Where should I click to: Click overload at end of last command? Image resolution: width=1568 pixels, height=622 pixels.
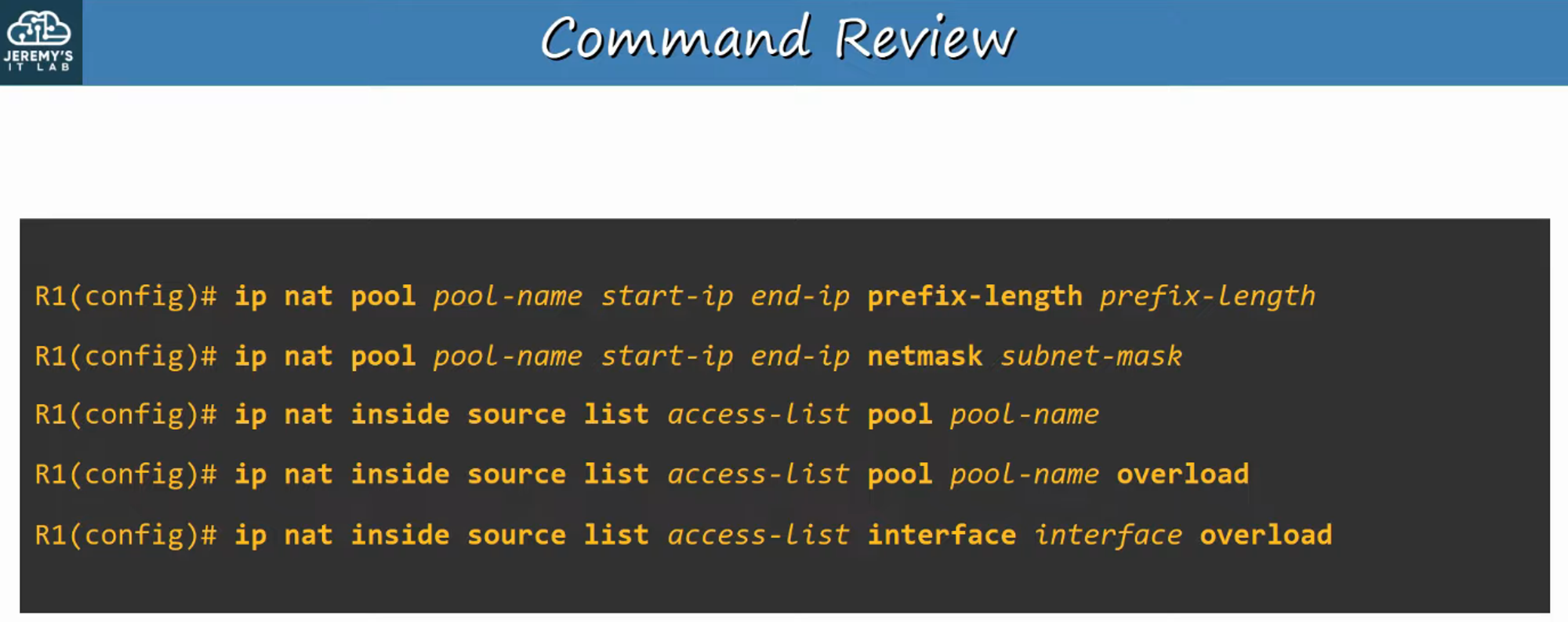point(1265,535)
